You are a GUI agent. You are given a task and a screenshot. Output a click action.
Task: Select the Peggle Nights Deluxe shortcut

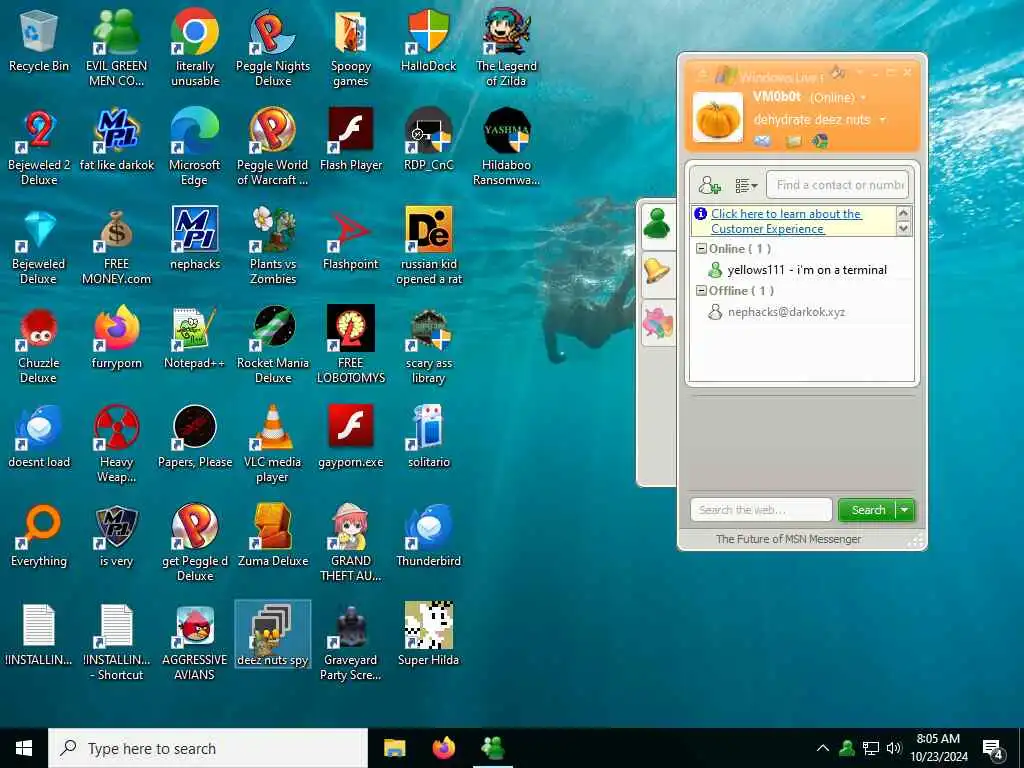(x=273, y=49)
